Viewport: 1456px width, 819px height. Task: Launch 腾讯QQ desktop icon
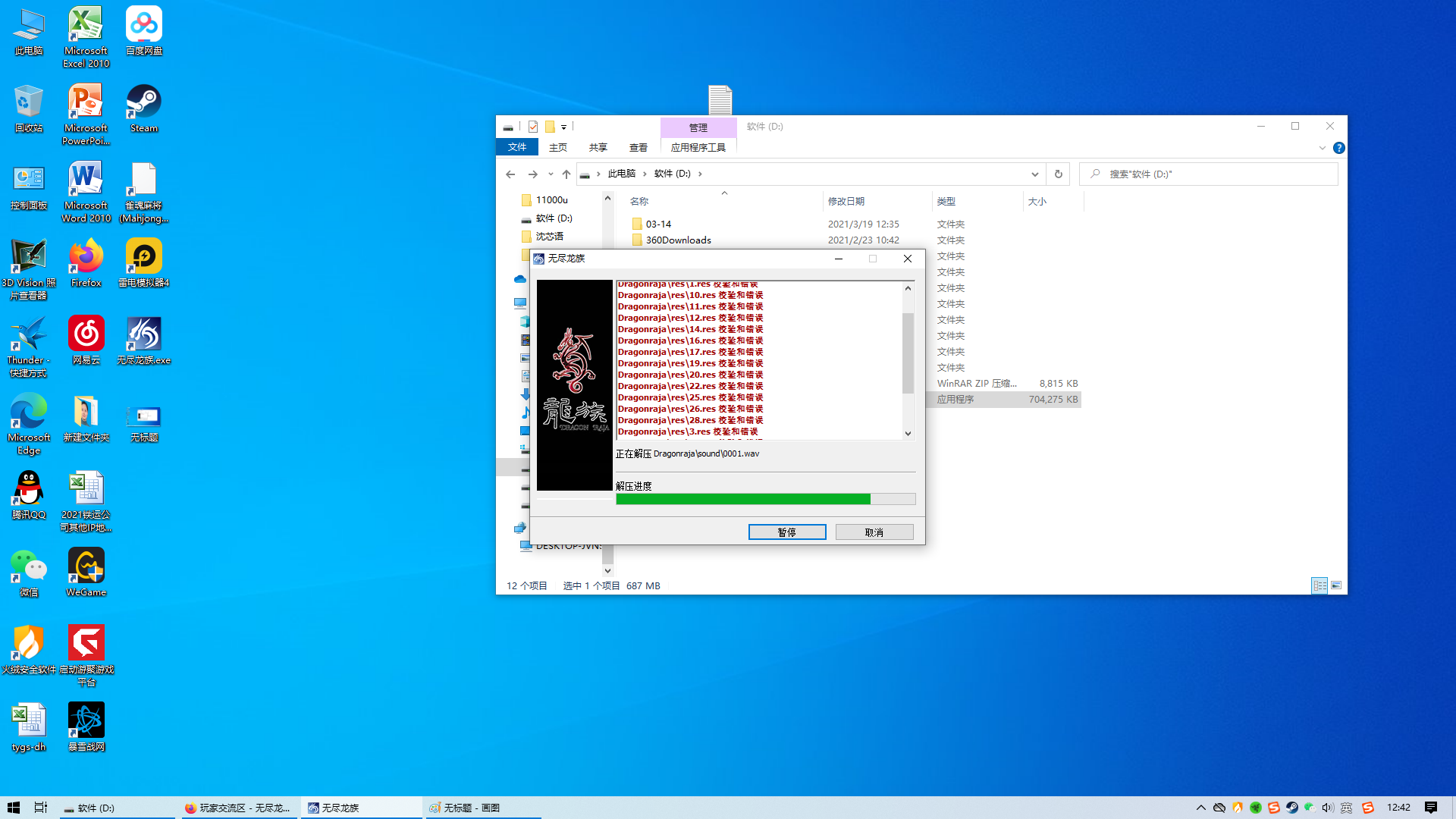(x=29, y=496)
